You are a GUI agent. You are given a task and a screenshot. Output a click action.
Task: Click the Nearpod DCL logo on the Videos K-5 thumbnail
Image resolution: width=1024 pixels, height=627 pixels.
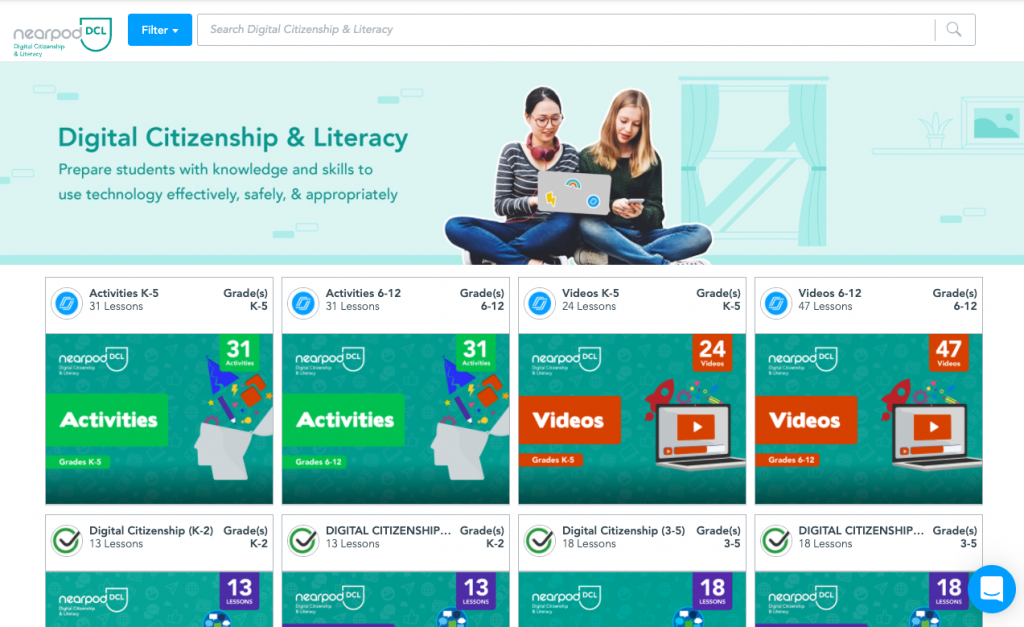566,361
